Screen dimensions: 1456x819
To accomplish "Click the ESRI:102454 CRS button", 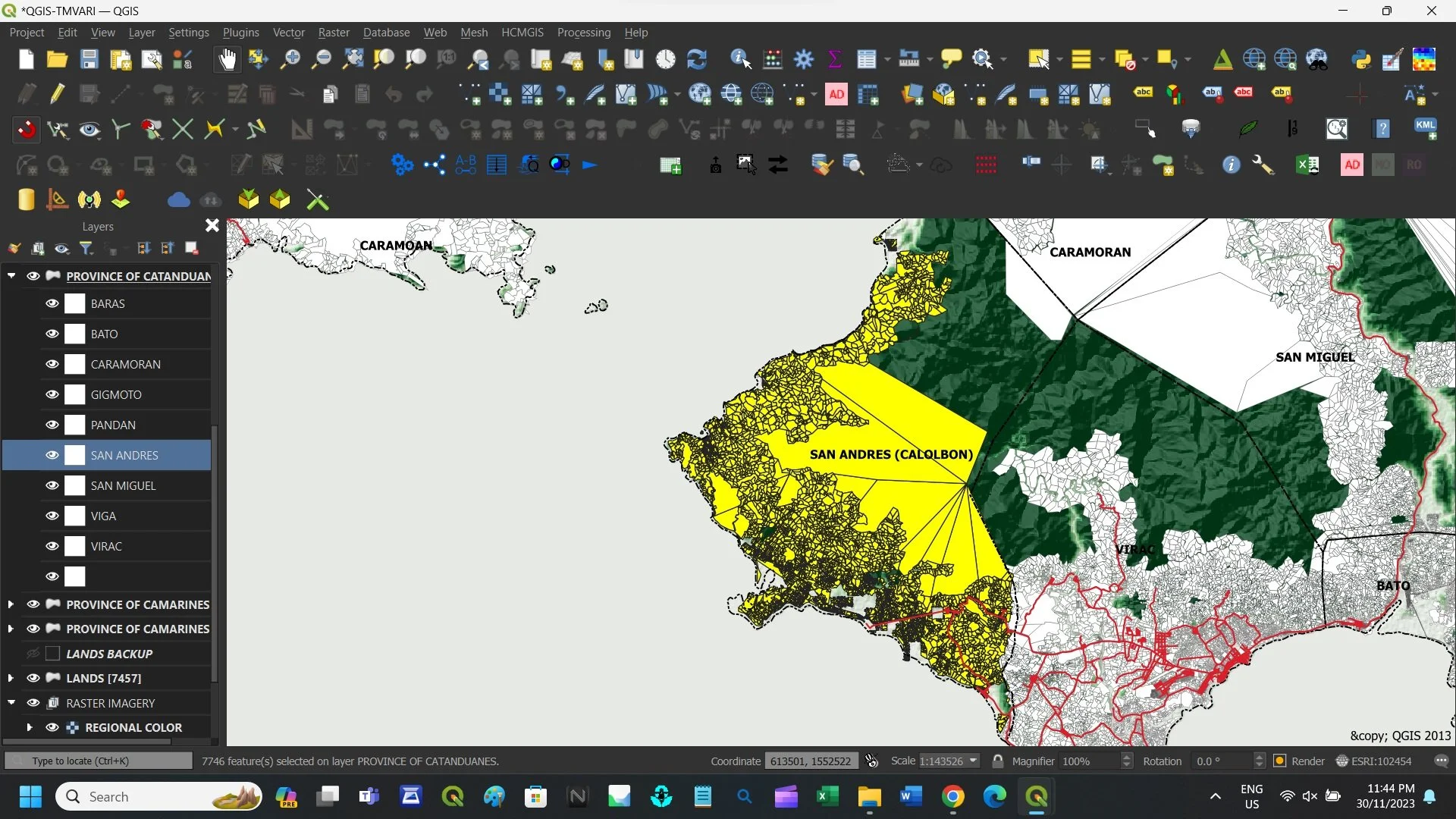I will [1374, 761].
